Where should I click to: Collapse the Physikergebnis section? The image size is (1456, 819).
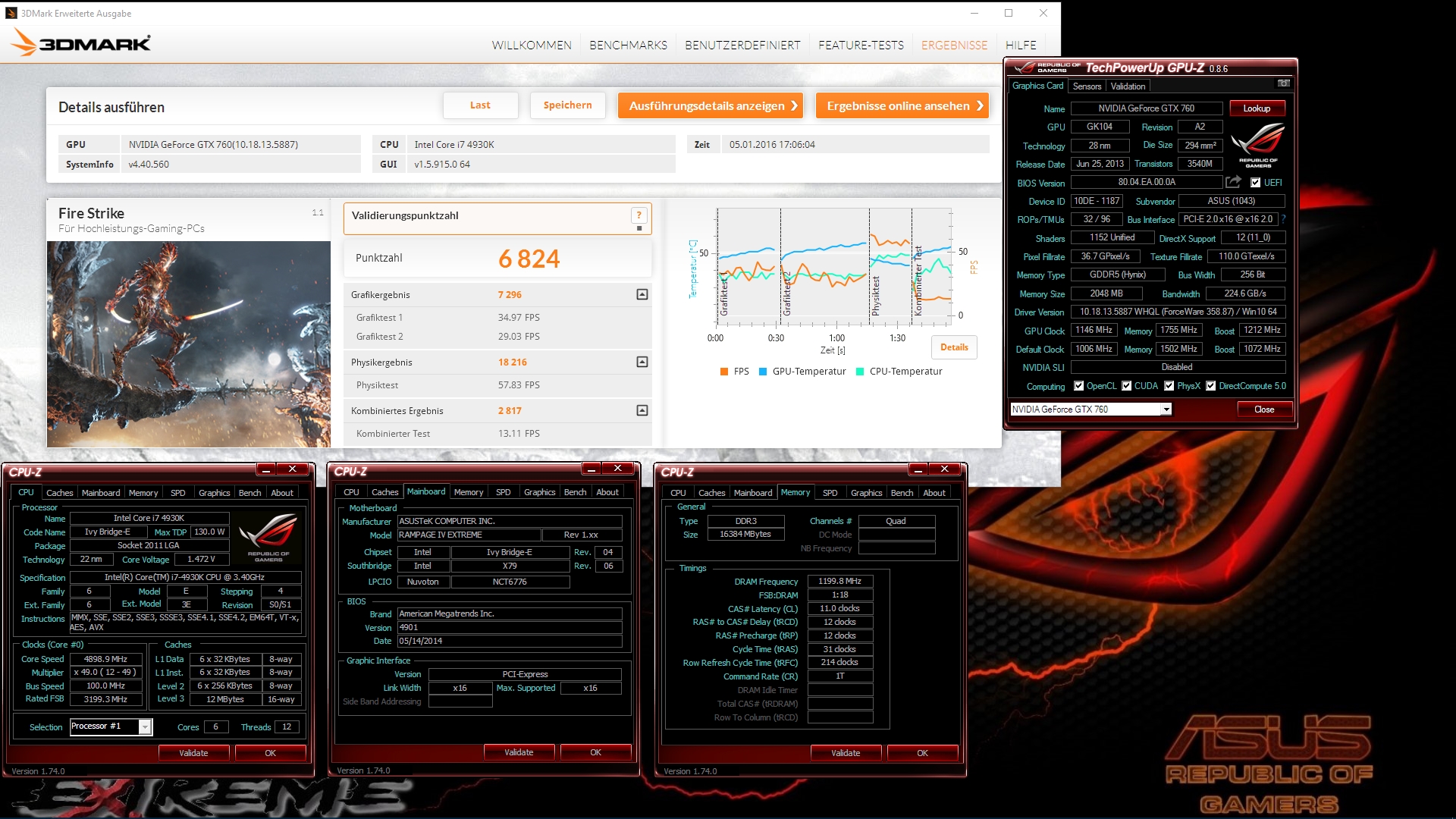click(642, 362)
